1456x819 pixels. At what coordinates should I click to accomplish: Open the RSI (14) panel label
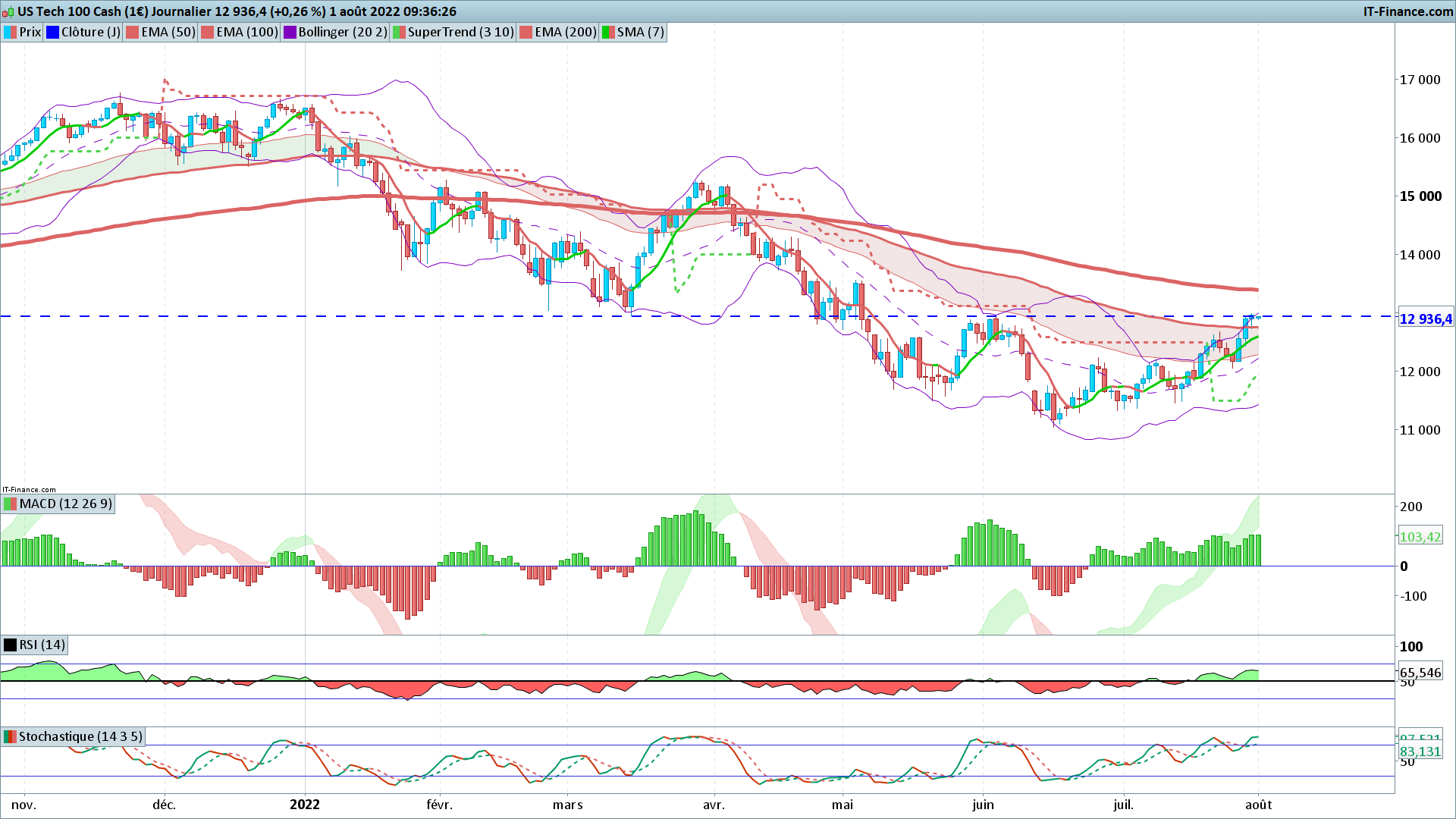tap(42, 645)
